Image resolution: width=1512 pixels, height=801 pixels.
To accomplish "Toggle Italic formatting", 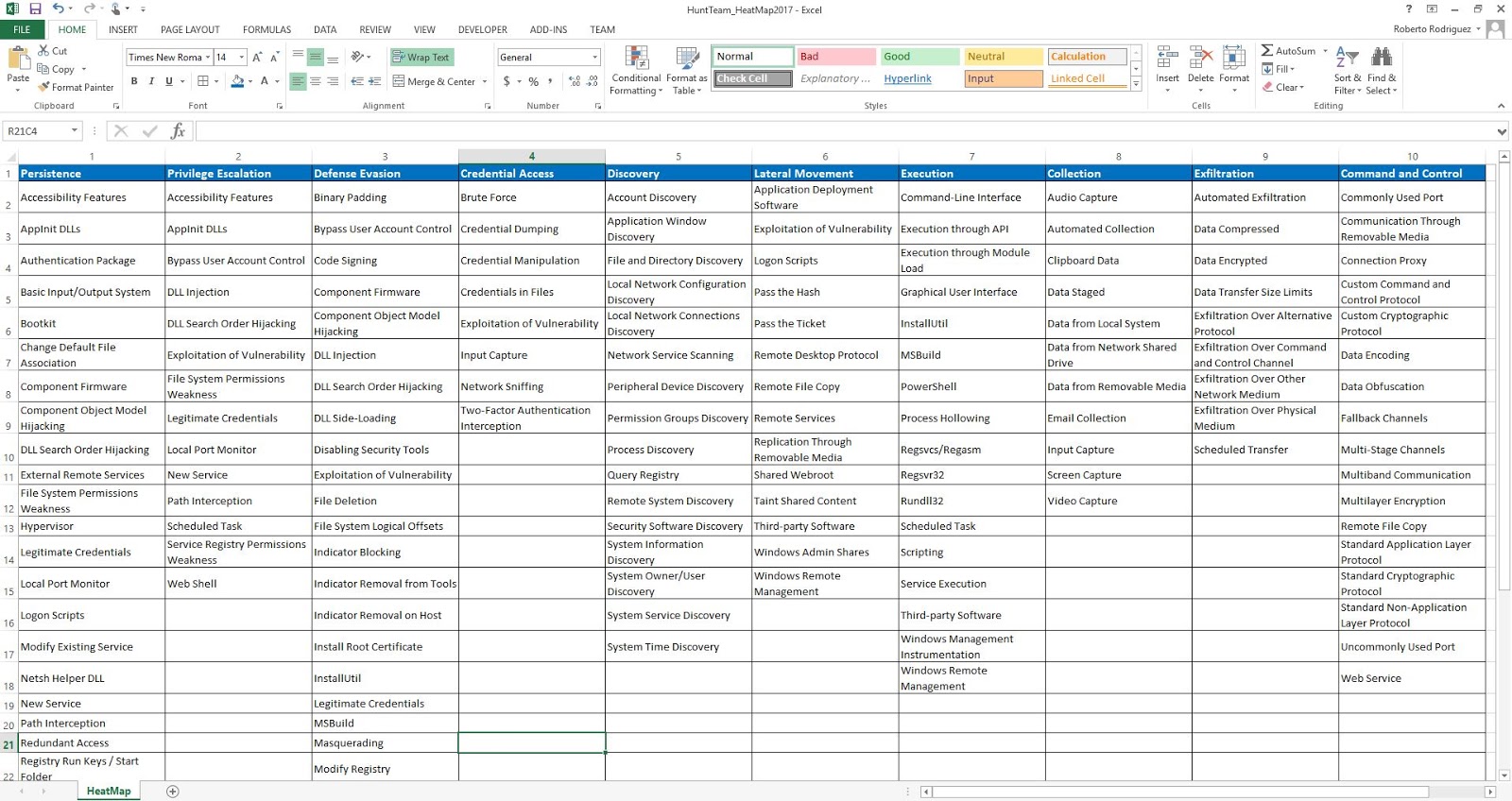I will click(x=151, y=81).
